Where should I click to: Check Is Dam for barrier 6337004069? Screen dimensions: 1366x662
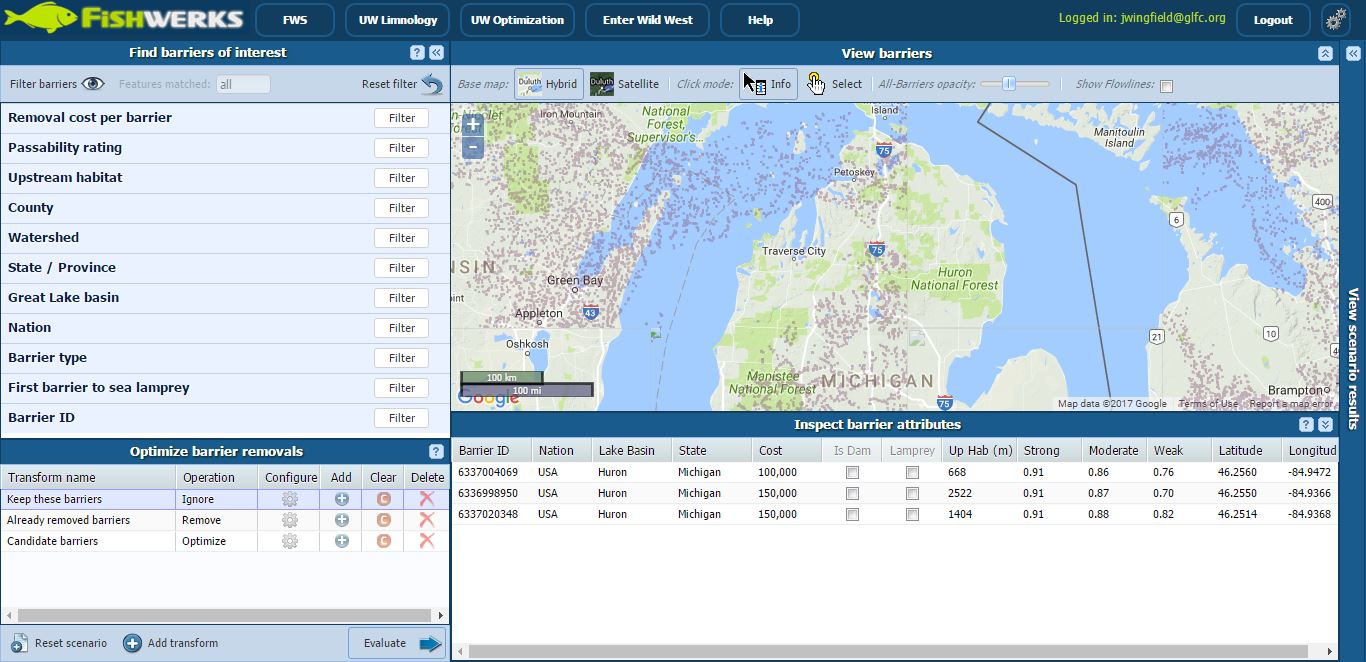point(852,471)
